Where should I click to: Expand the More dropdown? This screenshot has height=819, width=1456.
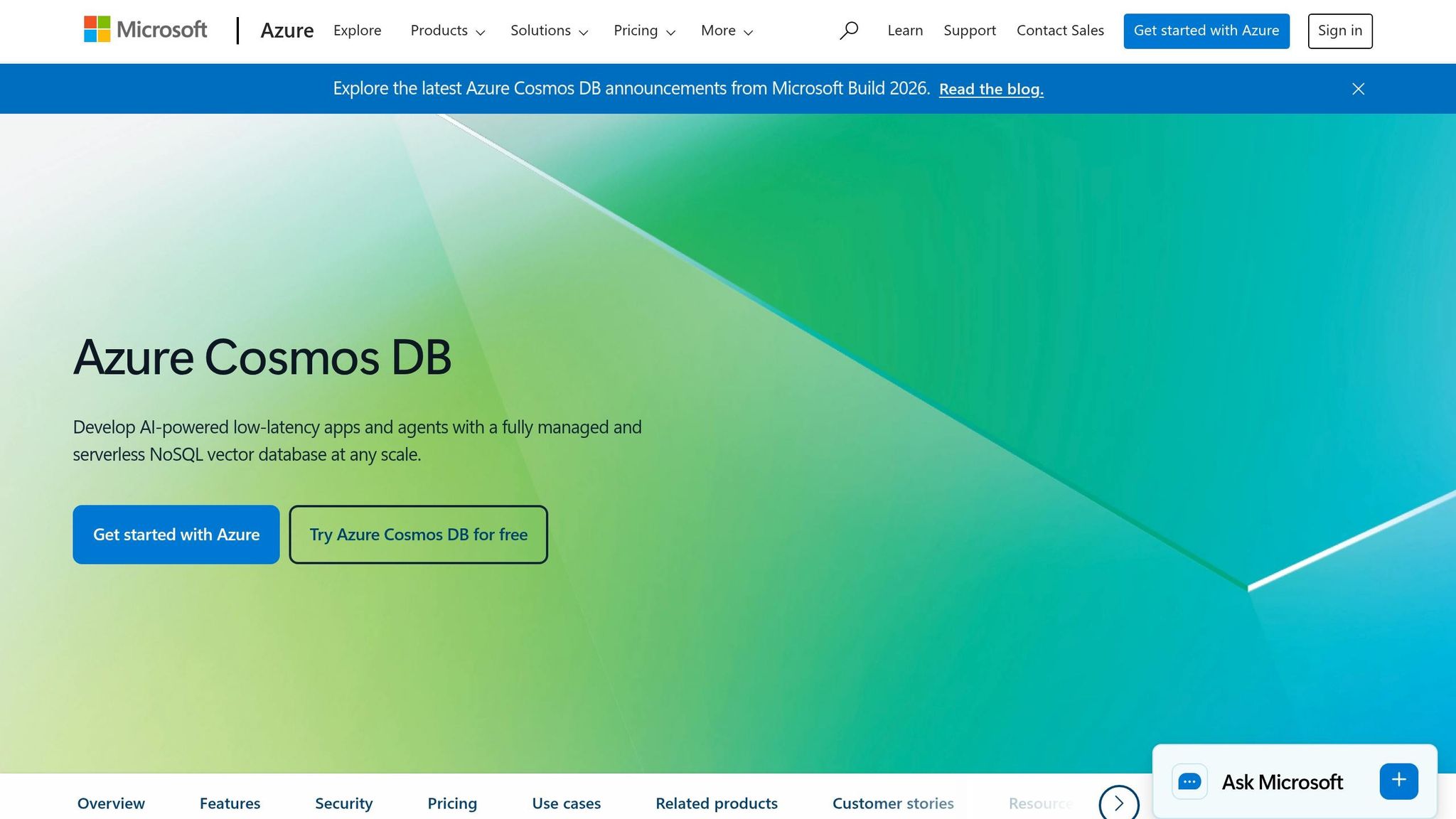click(x=727, y=31)
